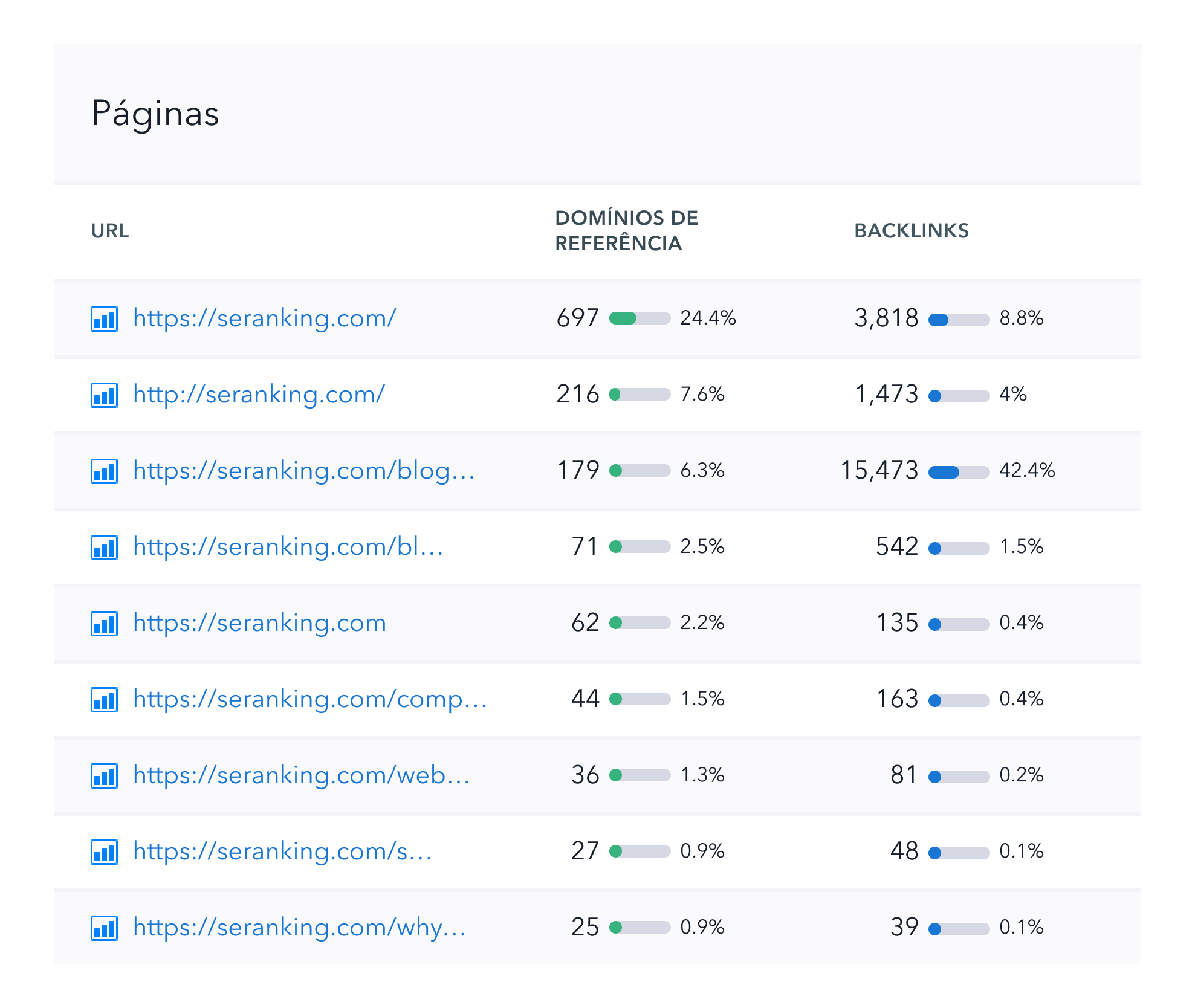Click the 179 referring domains value

pos(578,470)
